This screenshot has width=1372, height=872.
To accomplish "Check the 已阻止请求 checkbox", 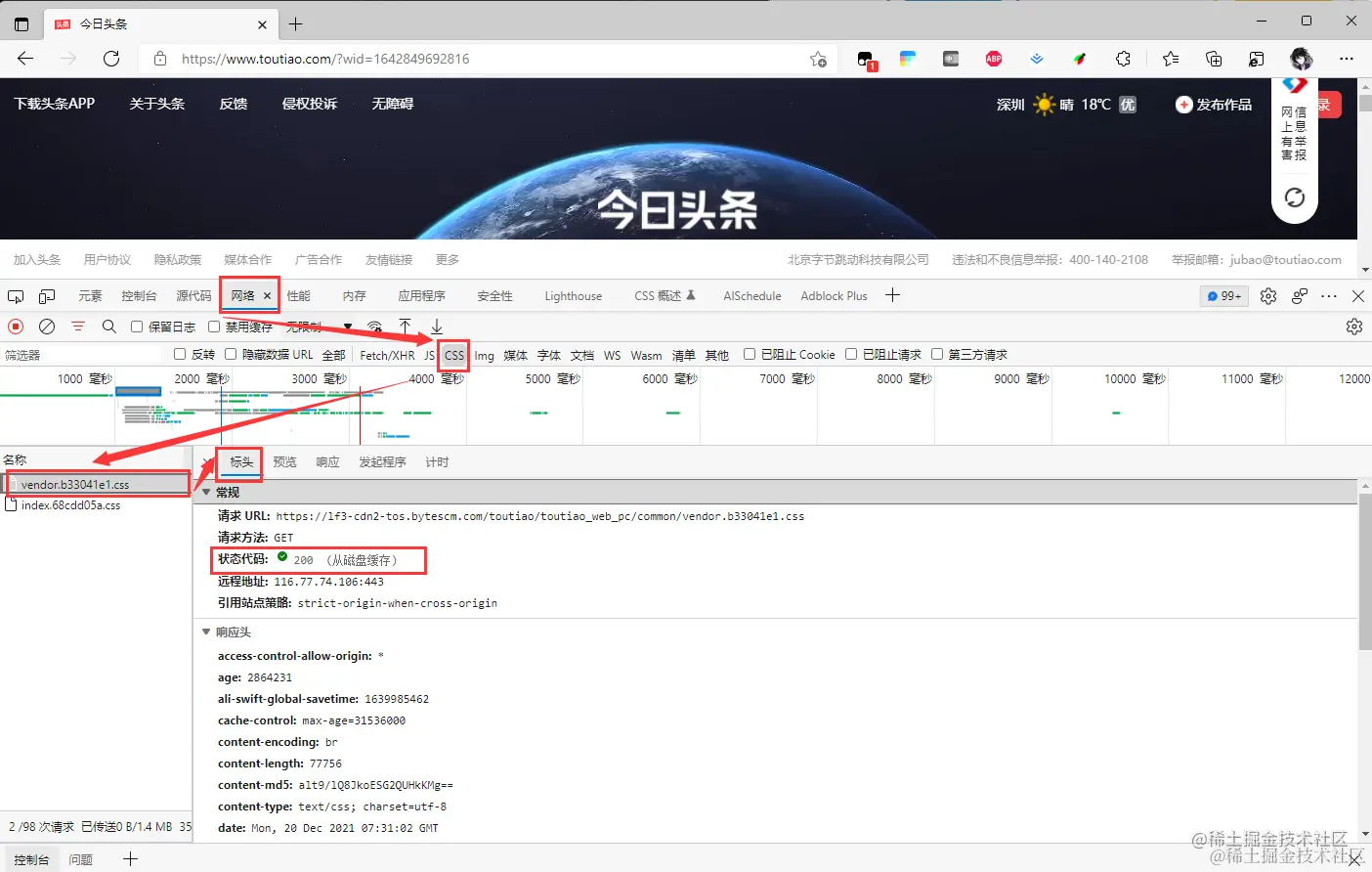I will [851, 354].
